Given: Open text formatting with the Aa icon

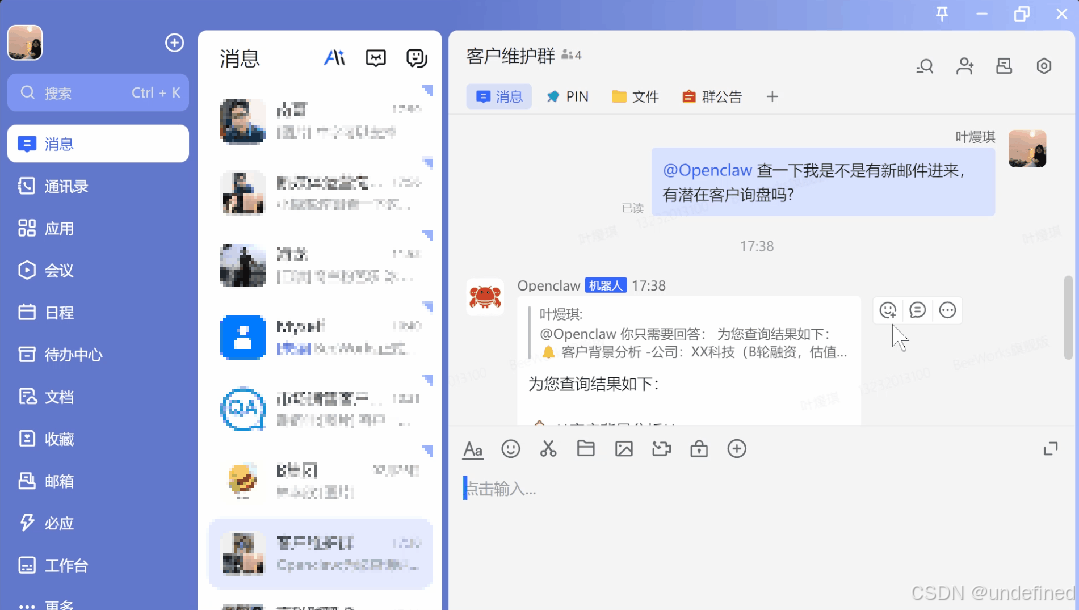Looking at the screenshot, I should point(473,449).
